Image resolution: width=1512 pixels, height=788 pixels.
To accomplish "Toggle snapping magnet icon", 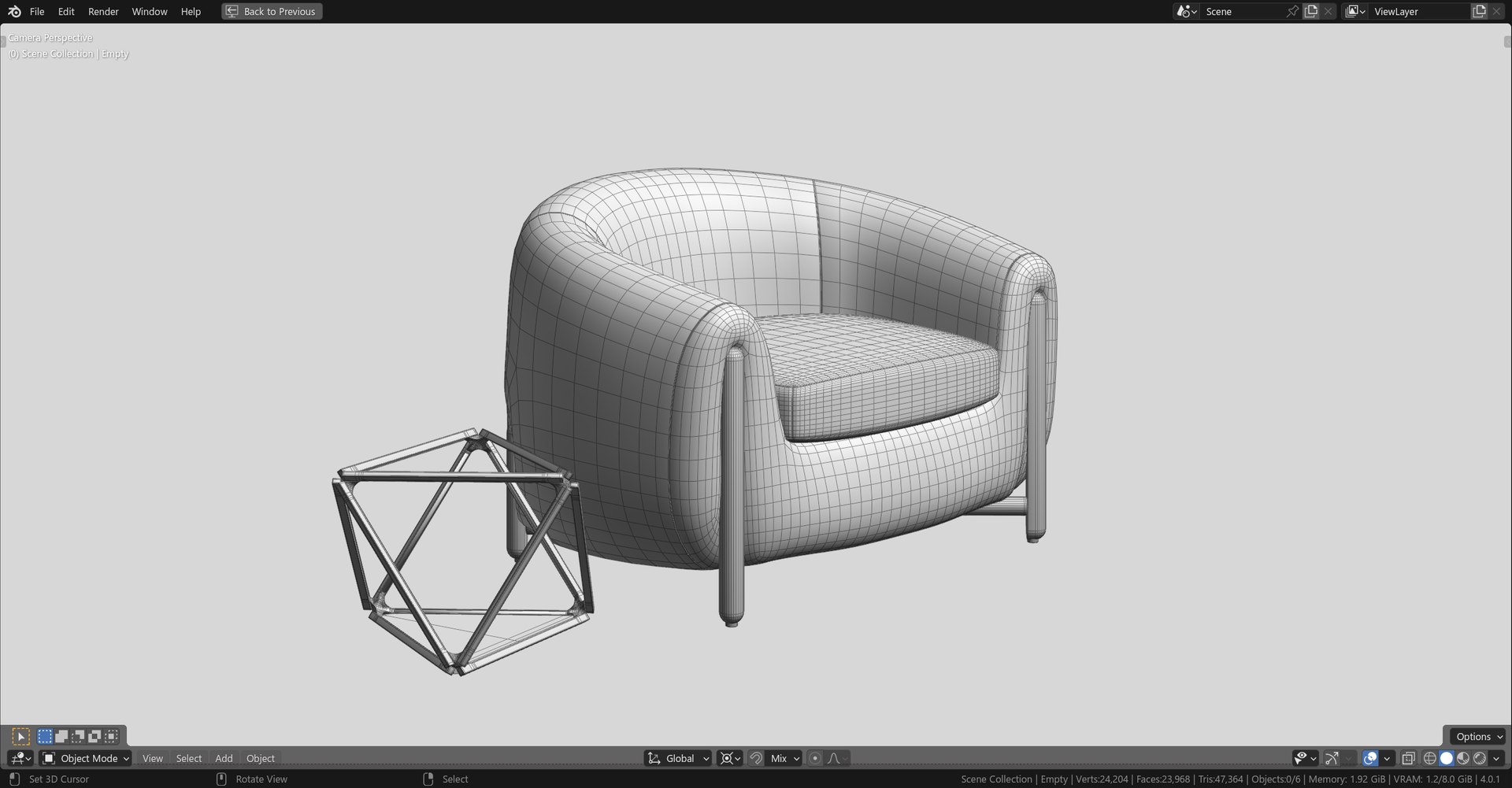I will coord(756,758).
